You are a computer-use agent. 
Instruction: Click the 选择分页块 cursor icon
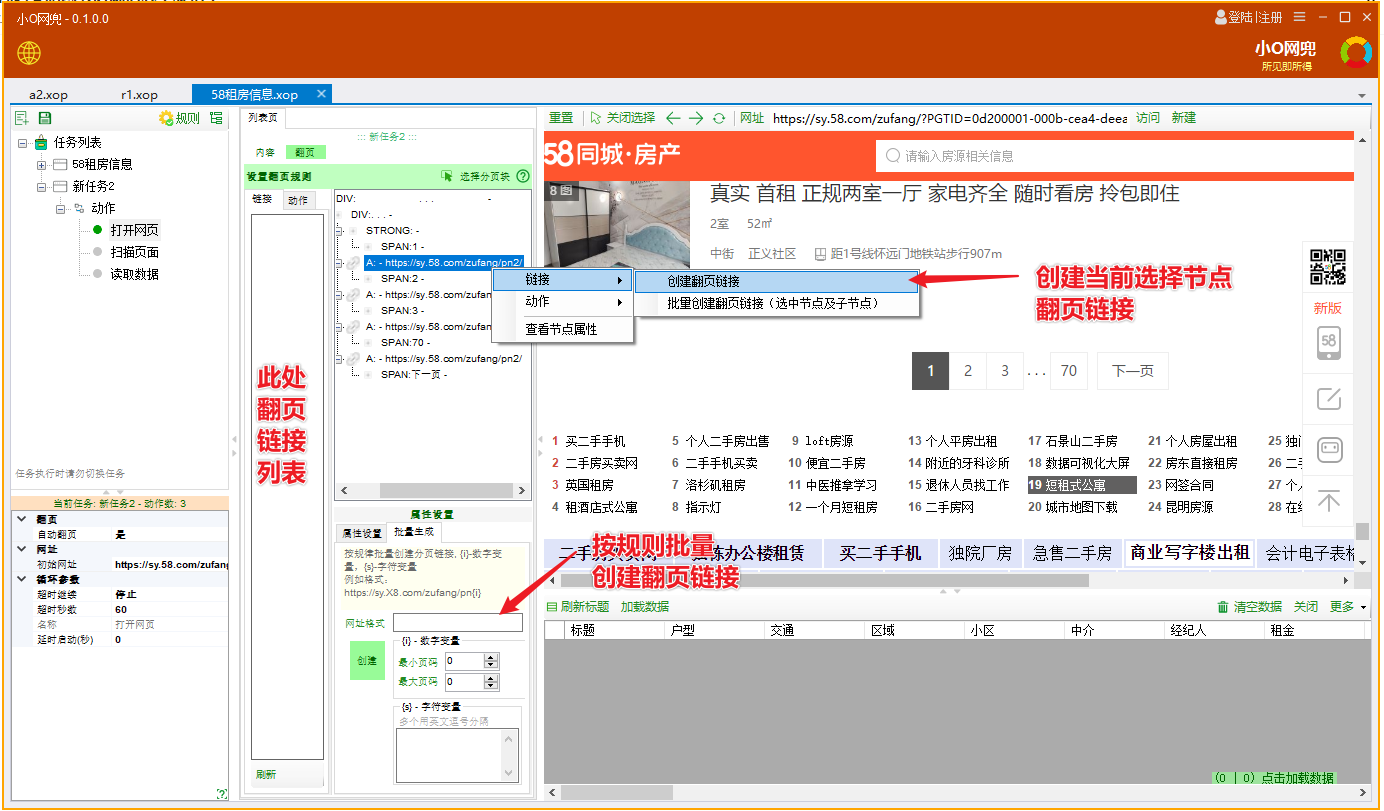(447, 176)
